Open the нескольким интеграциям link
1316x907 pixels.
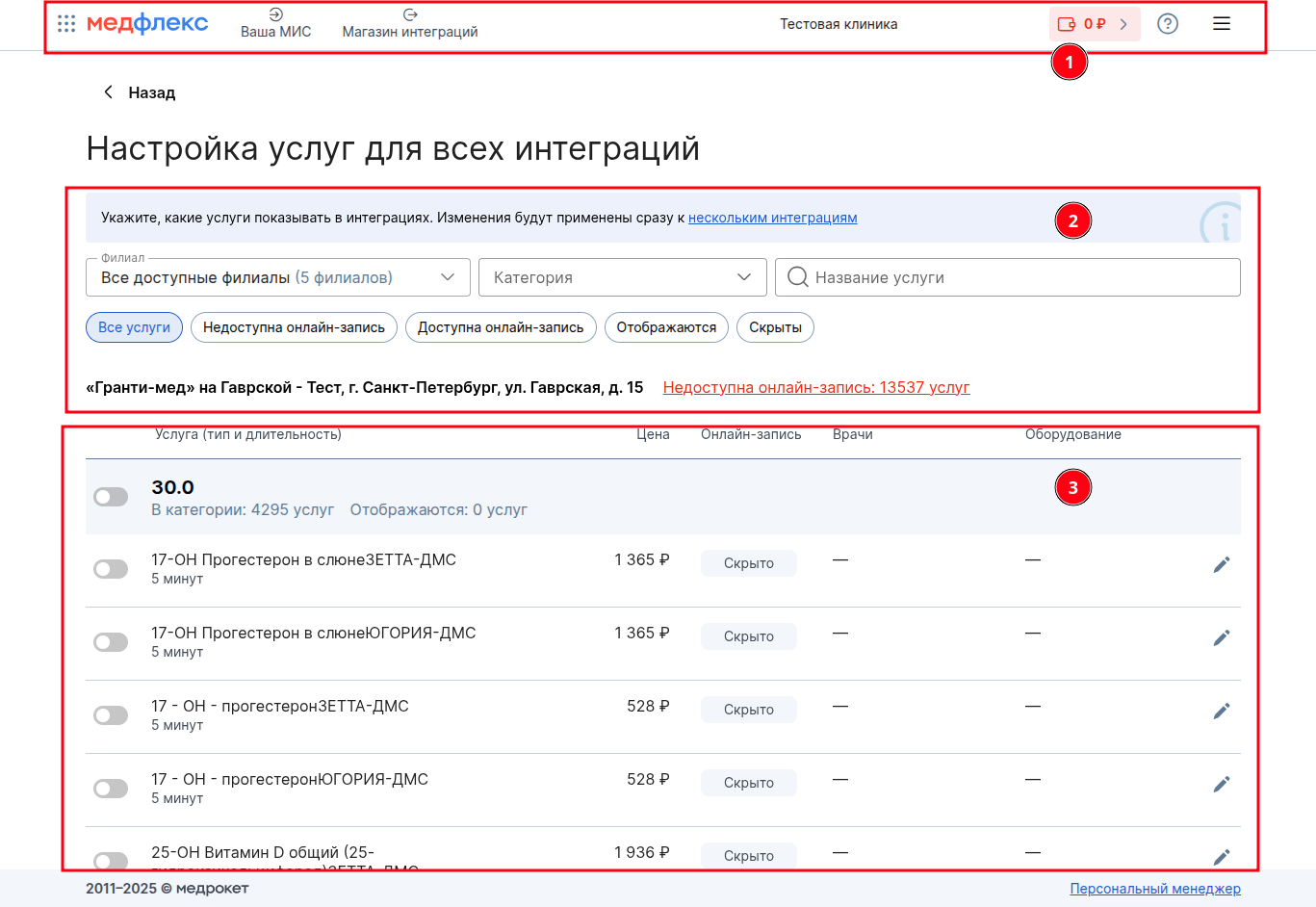click(x=773, y=218)
